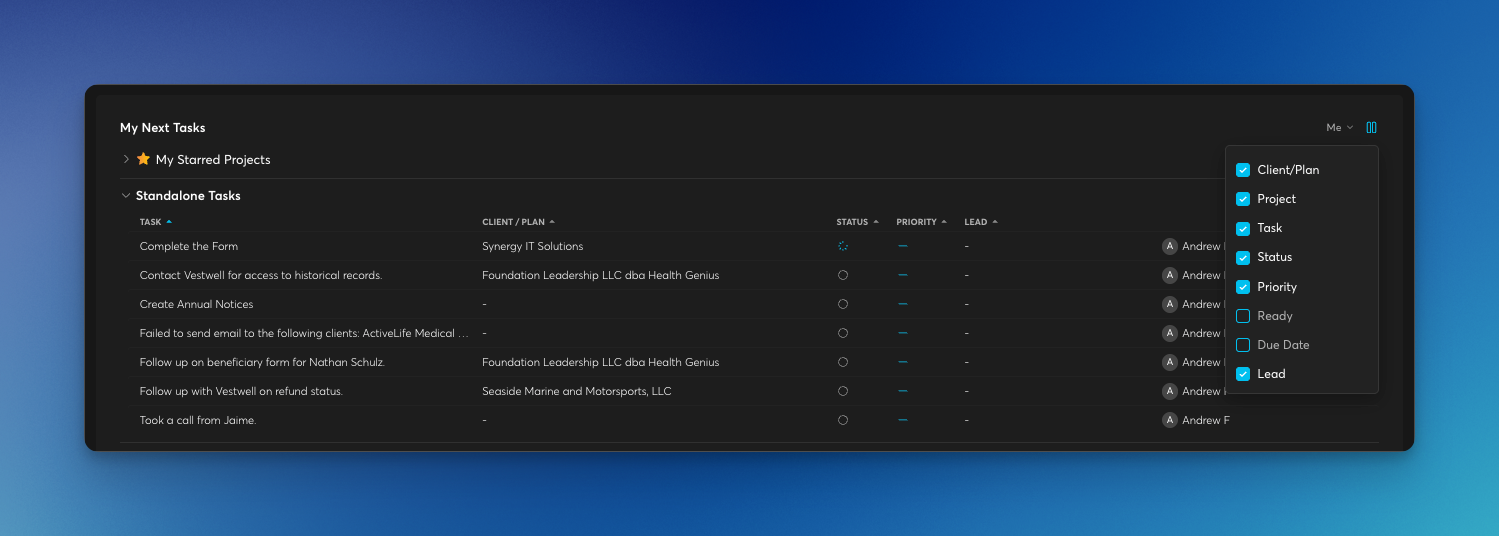This screenshot has height=536, width=1499.
Task: Collapse the Standalone Tasks section
Action: click(126, 196)
